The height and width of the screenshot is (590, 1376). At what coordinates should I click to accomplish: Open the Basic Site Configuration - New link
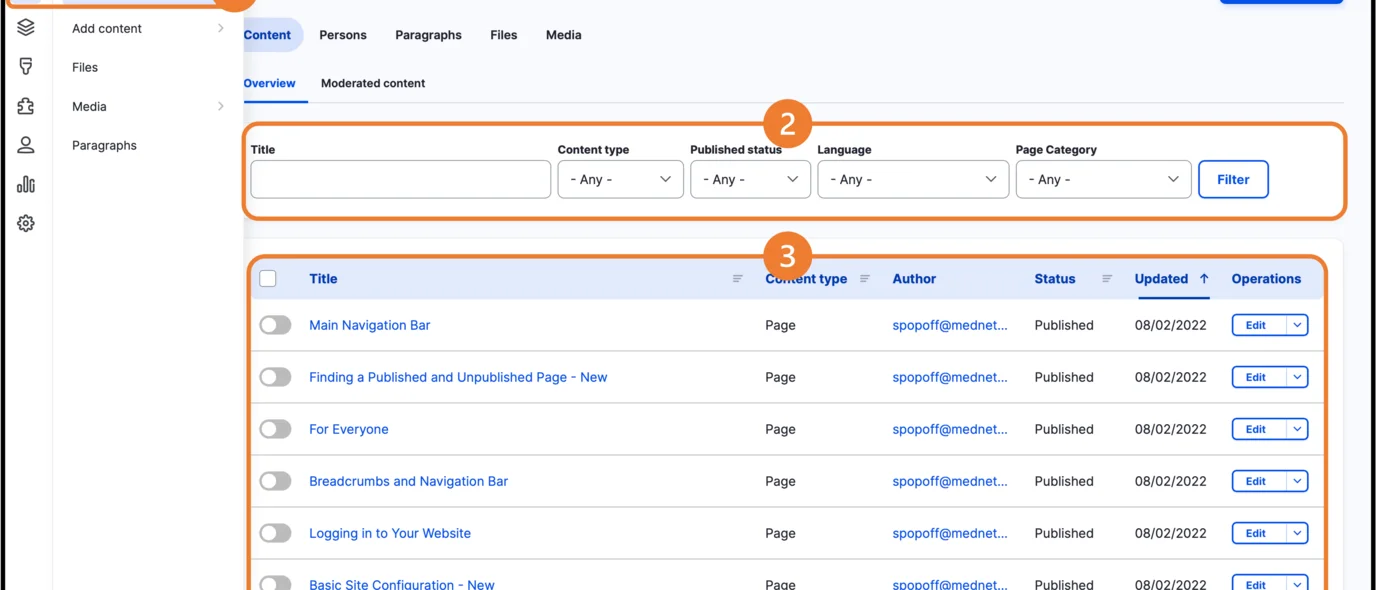[x=401, y=584]
